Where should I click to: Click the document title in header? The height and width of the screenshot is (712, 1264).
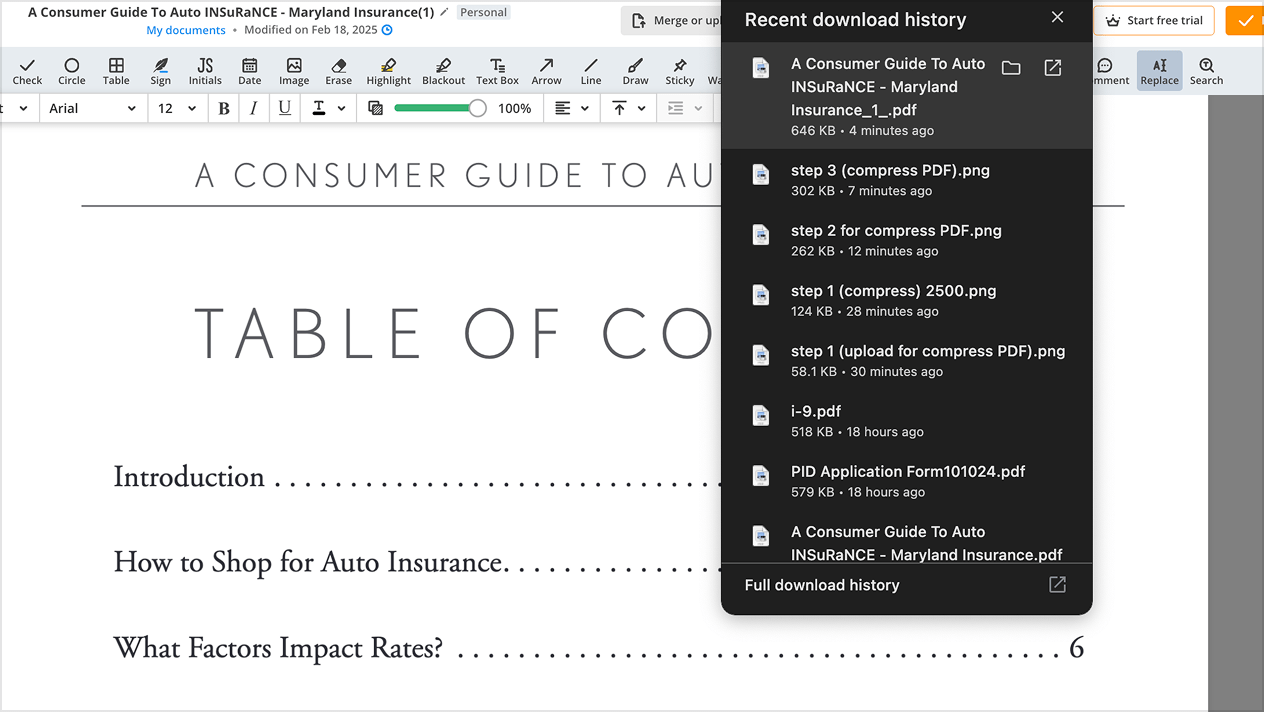231,12
